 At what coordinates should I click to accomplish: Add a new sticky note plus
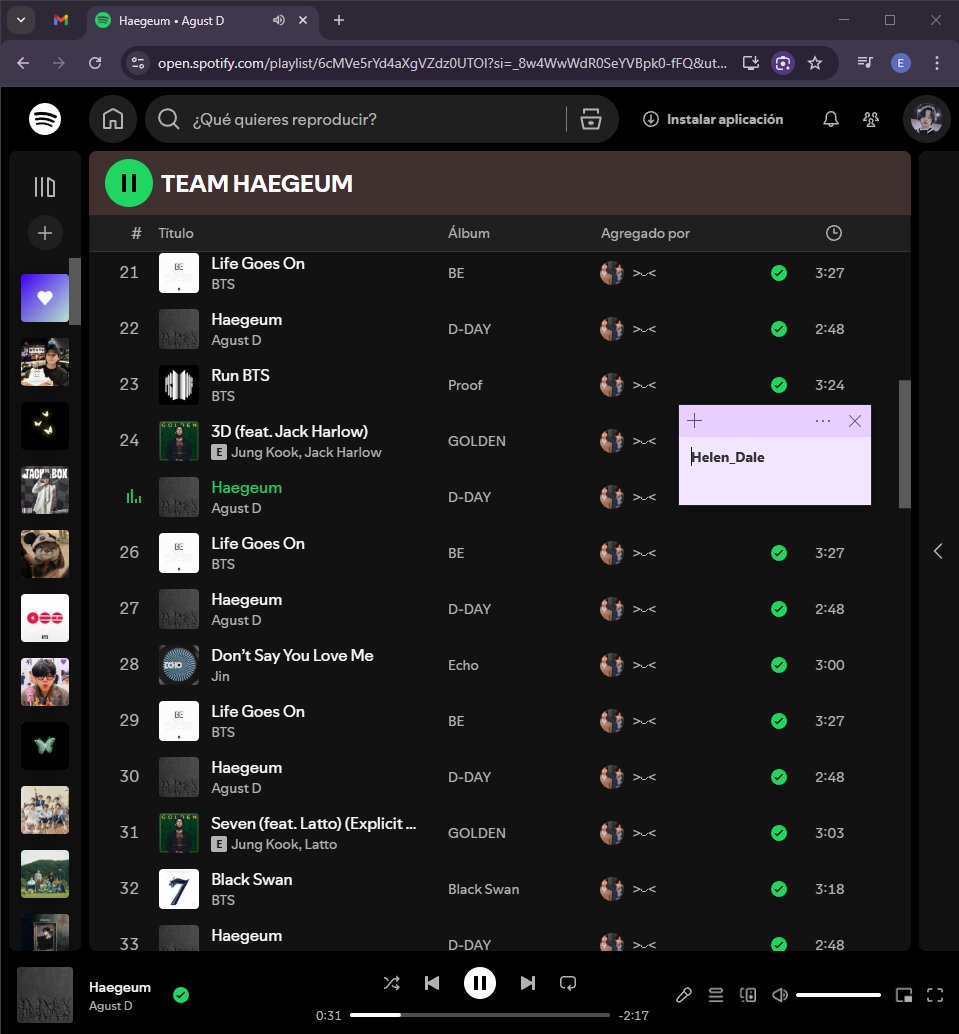(695, 421)
